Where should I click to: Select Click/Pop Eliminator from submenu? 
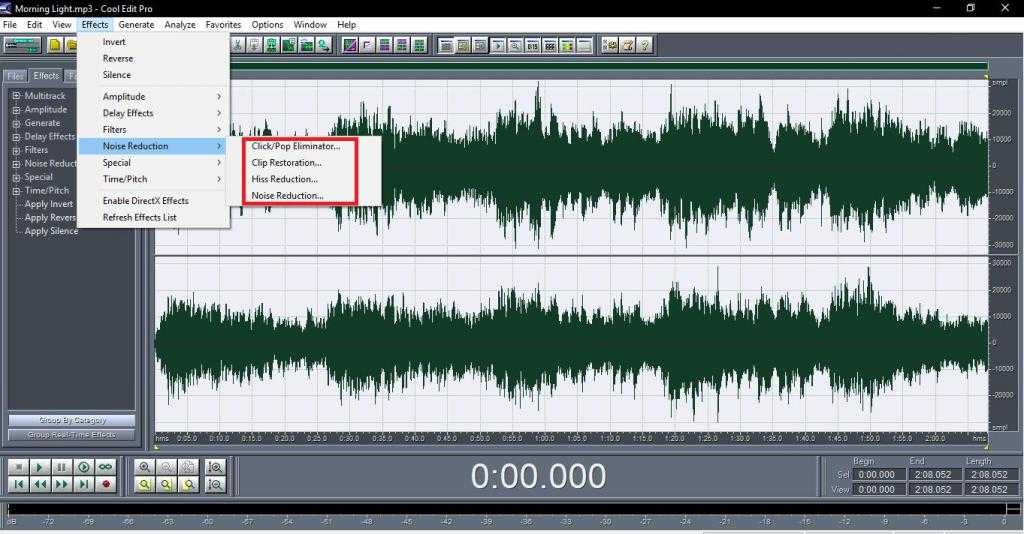(295, 146)
